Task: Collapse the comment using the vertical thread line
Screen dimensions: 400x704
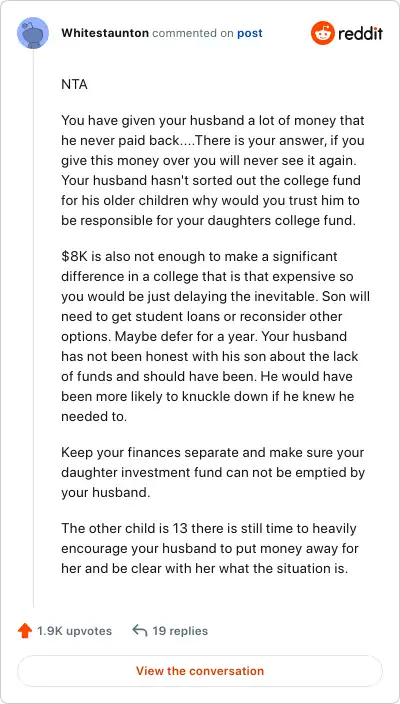Action: pyautogui.click(x=33, y=328)
